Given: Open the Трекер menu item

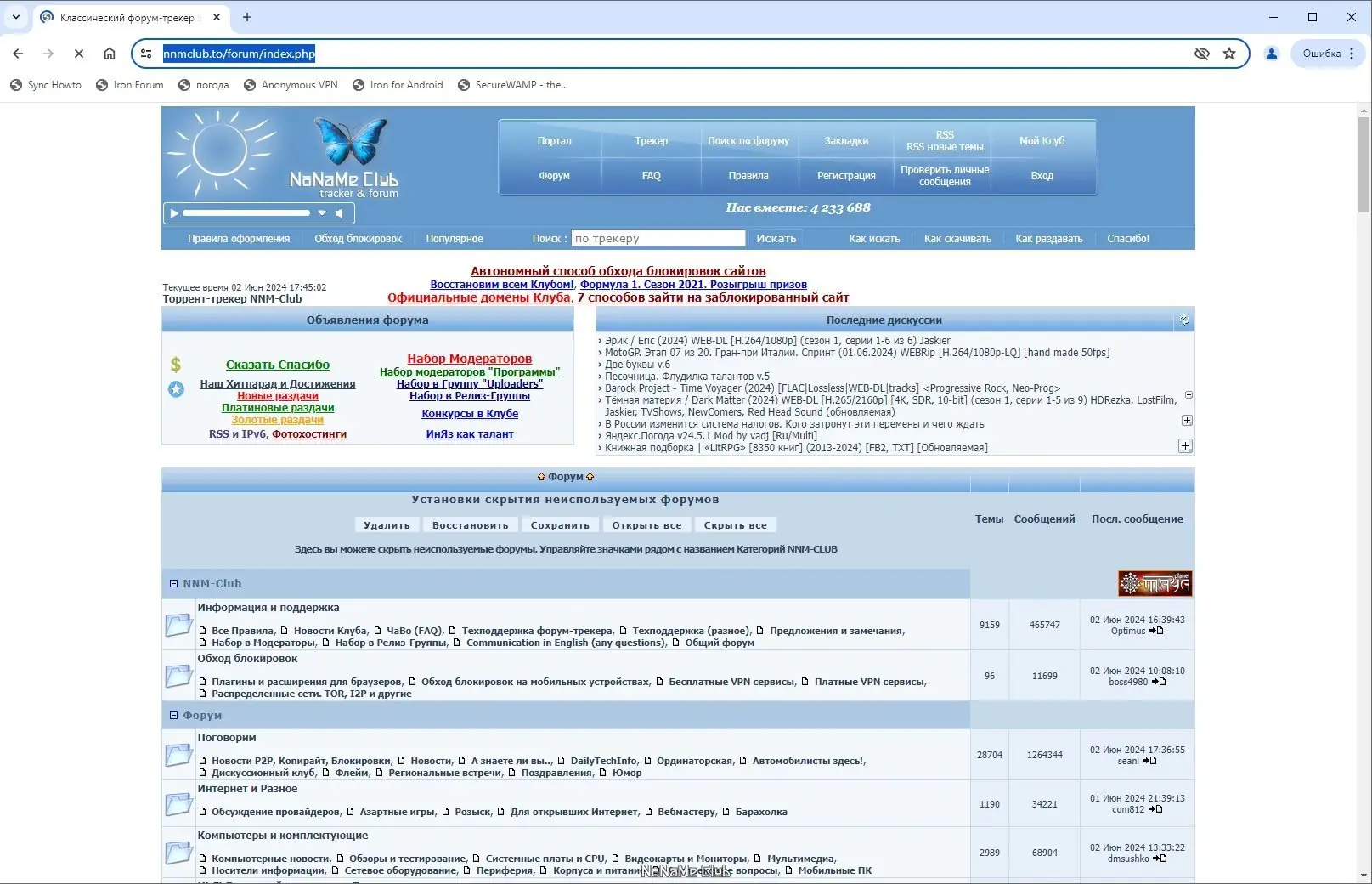Looking at the screenshot, I should tap(652, 141).
